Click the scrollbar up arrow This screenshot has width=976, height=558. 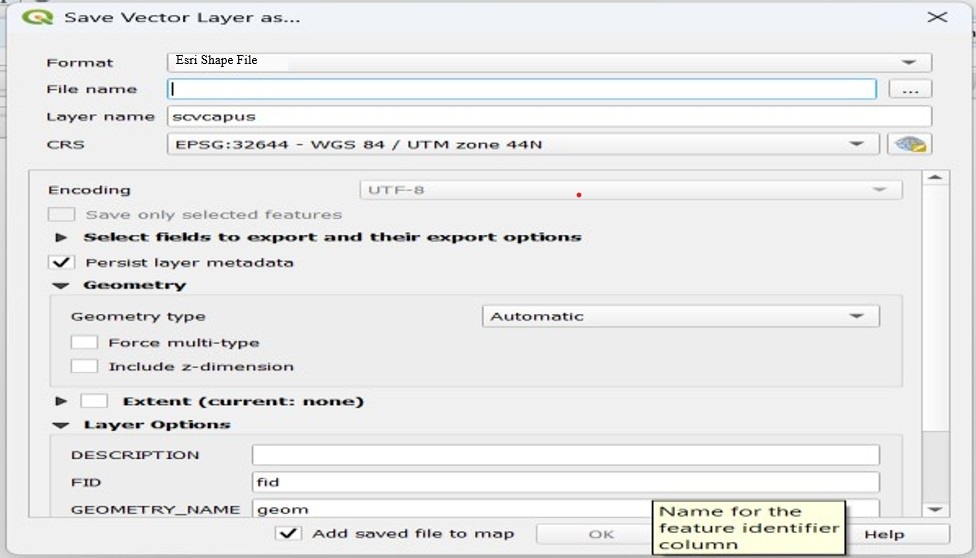(x=934, y=179)
